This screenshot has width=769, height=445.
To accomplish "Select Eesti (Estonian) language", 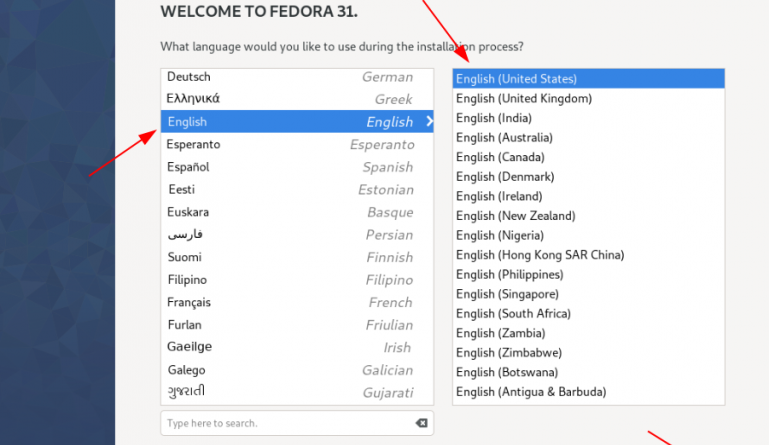I will (296, 190).
